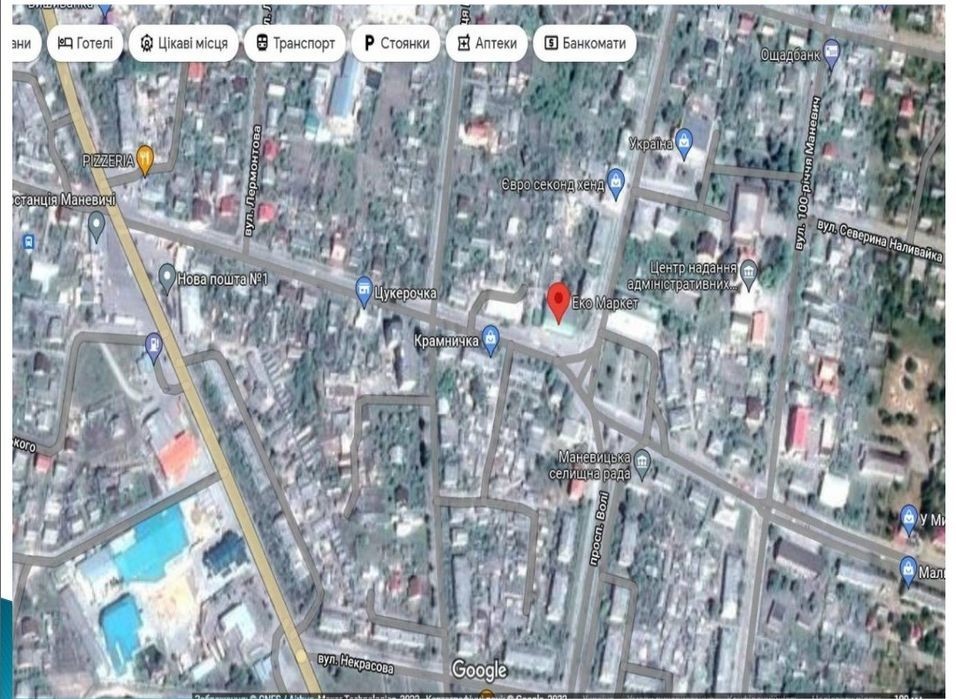956x699 pixels.
Task: Open the gas station marker
Action: point(154,348)
